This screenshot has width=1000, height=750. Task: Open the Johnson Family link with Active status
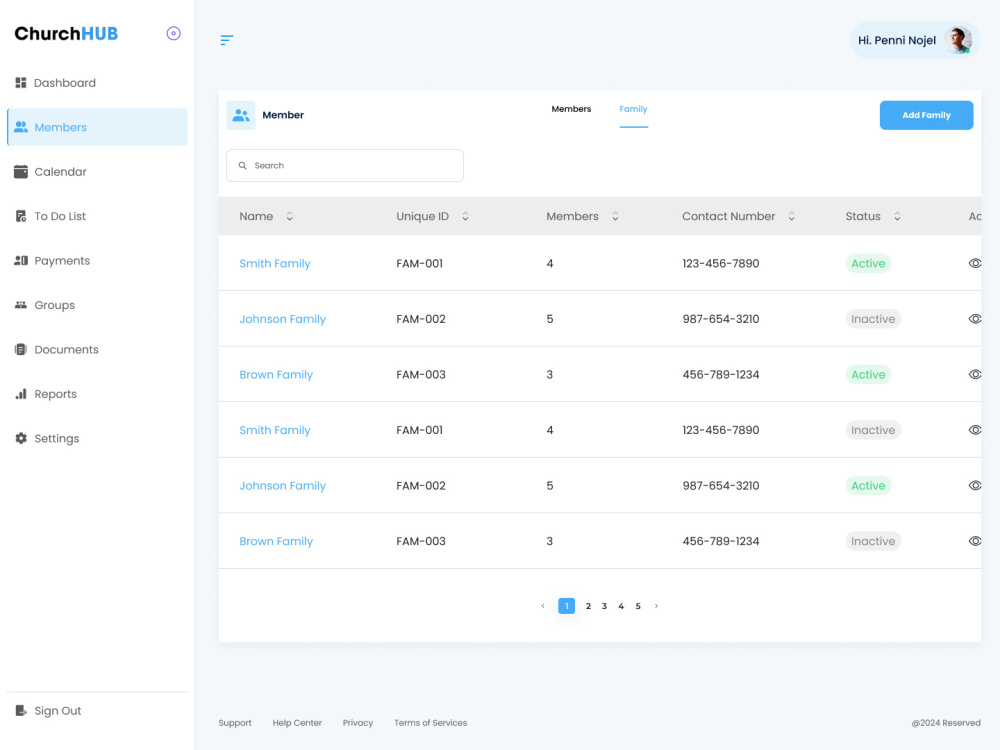[x=283, y=485]
